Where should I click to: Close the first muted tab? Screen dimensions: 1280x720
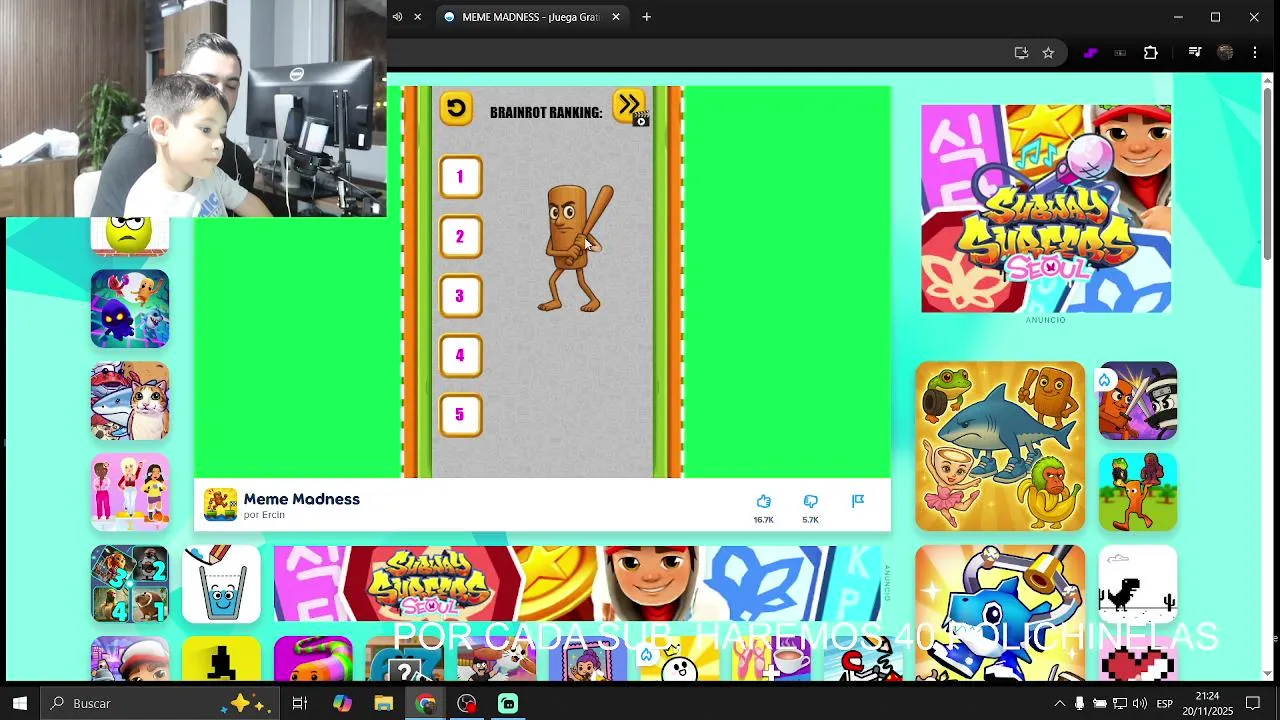click(x=418, y=17)
